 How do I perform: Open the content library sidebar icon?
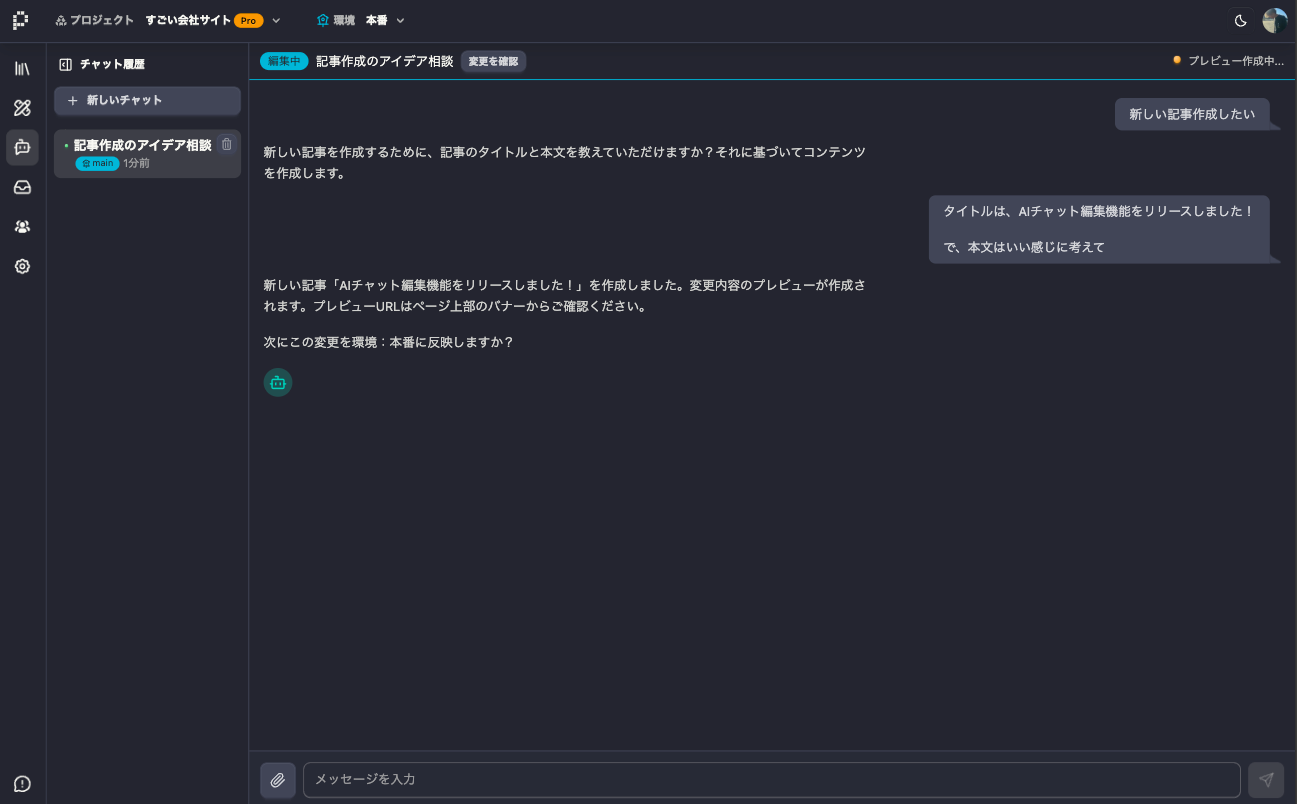coord(22,69)
